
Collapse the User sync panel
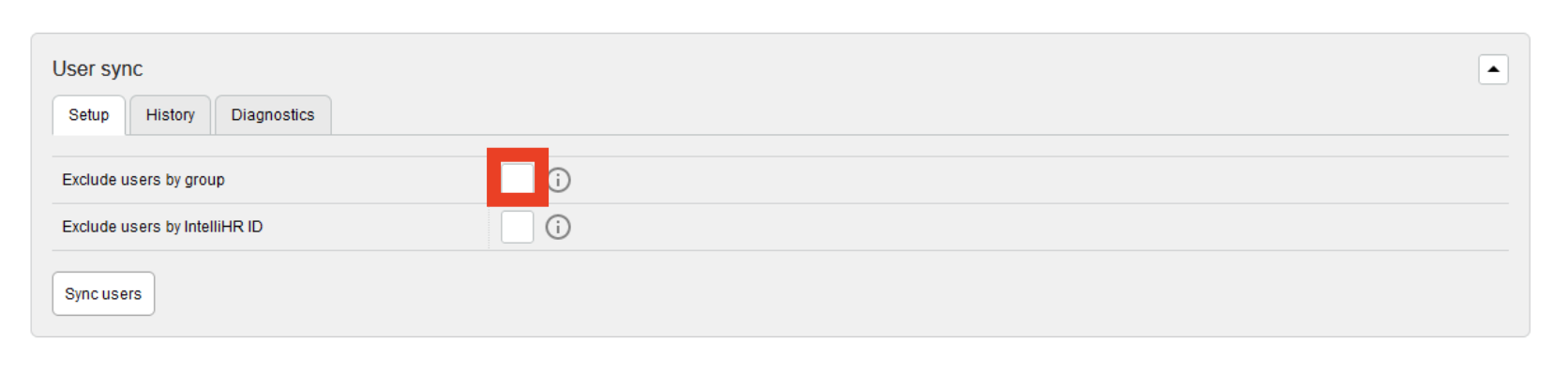tap(1493, 69)
